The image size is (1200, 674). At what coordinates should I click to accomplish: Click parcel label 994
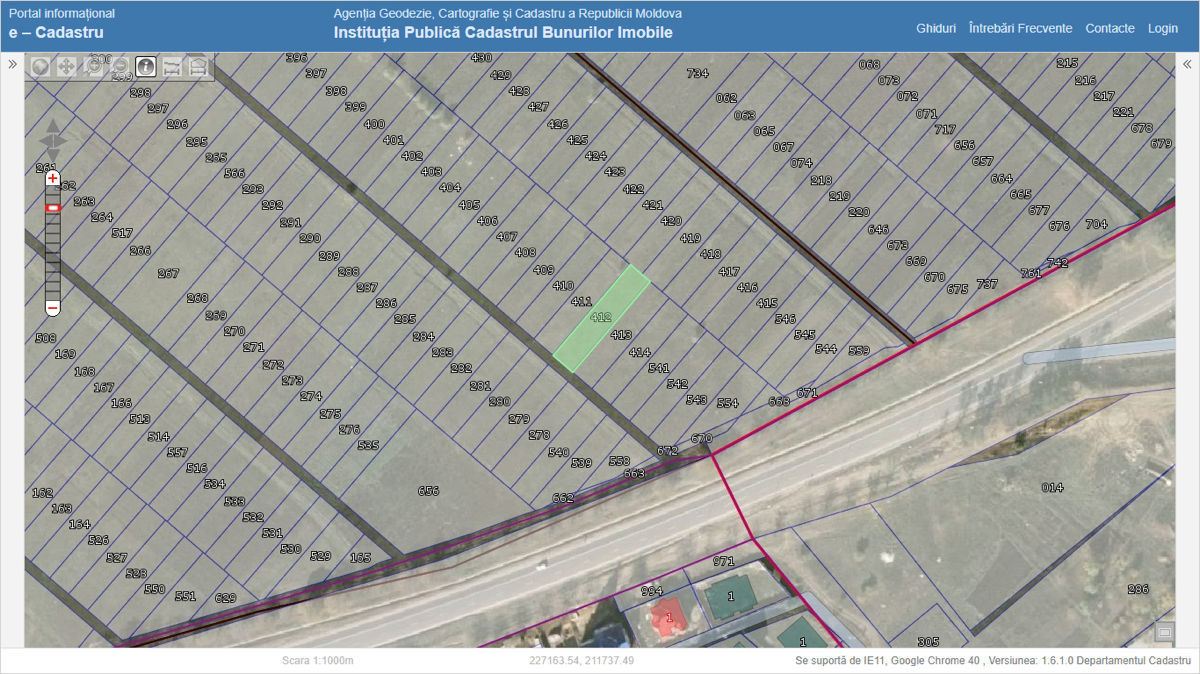pyautogui.click(x=651, y=592)
